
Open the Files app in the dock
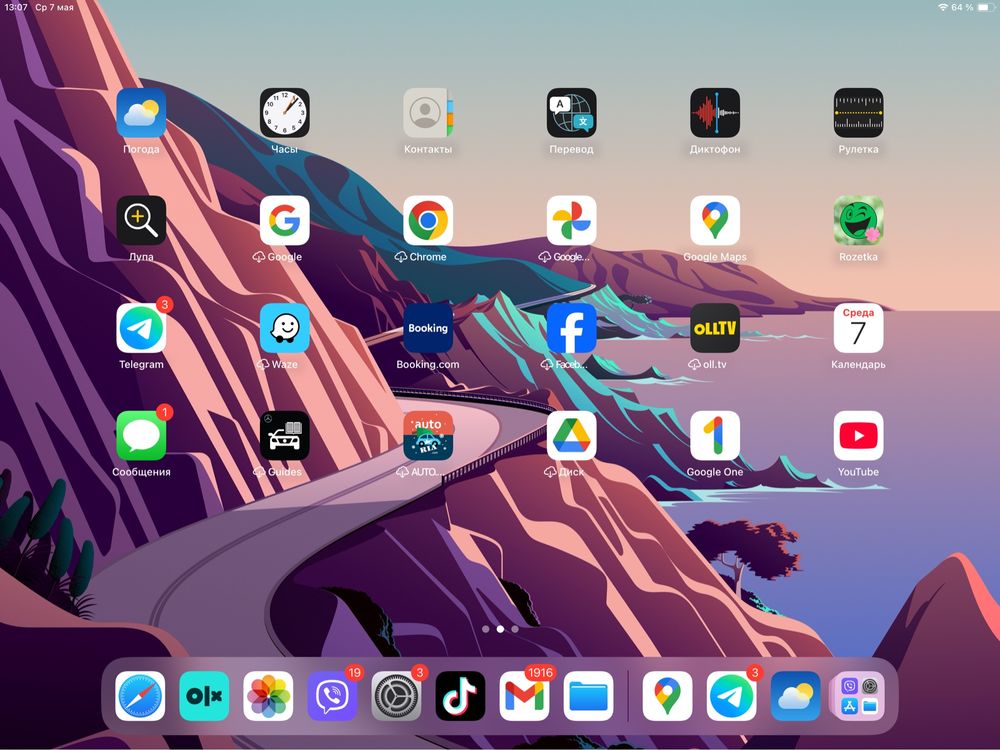(x=589, y=696)
